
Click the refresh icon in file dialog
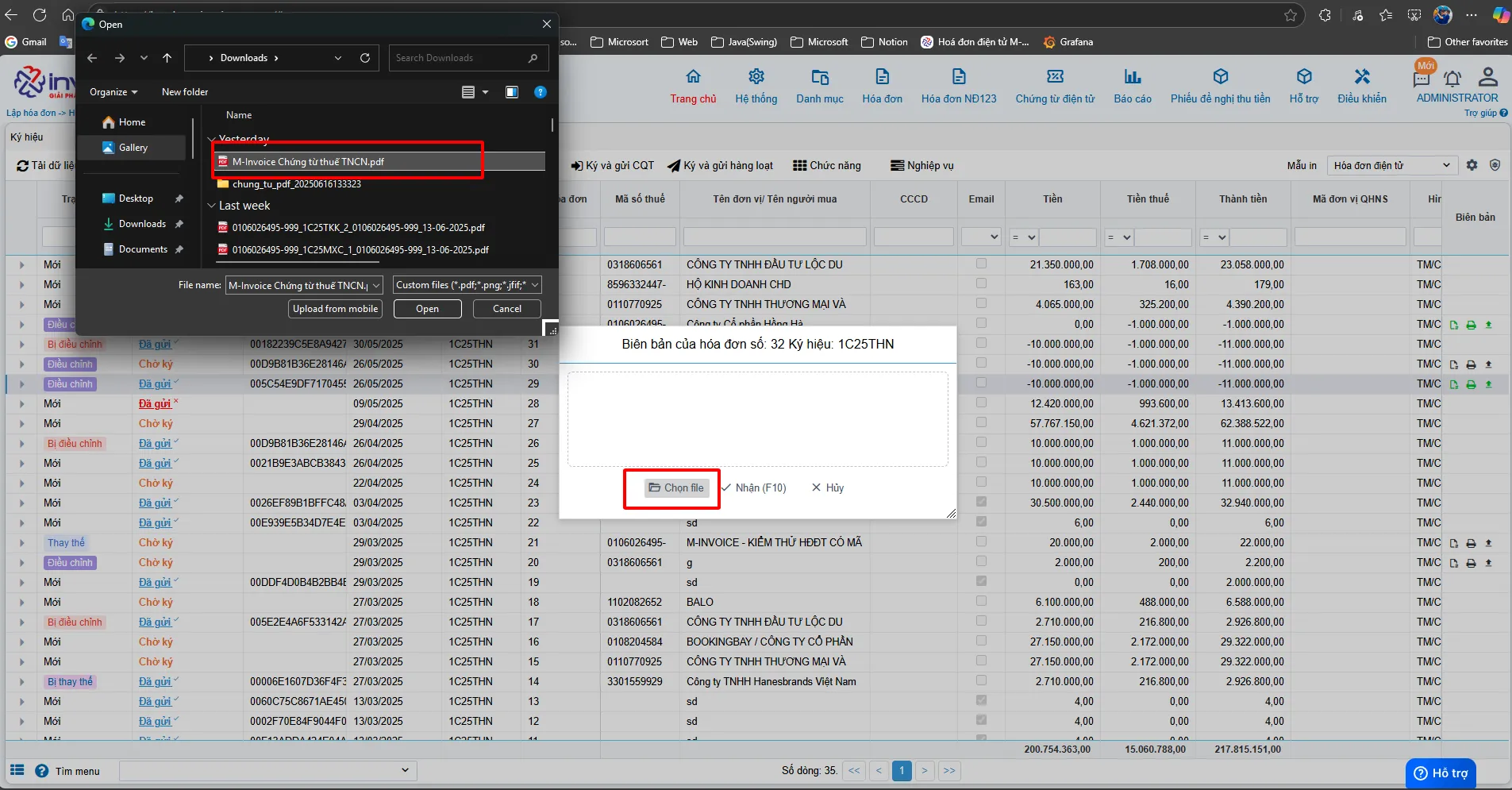[365, 58]
